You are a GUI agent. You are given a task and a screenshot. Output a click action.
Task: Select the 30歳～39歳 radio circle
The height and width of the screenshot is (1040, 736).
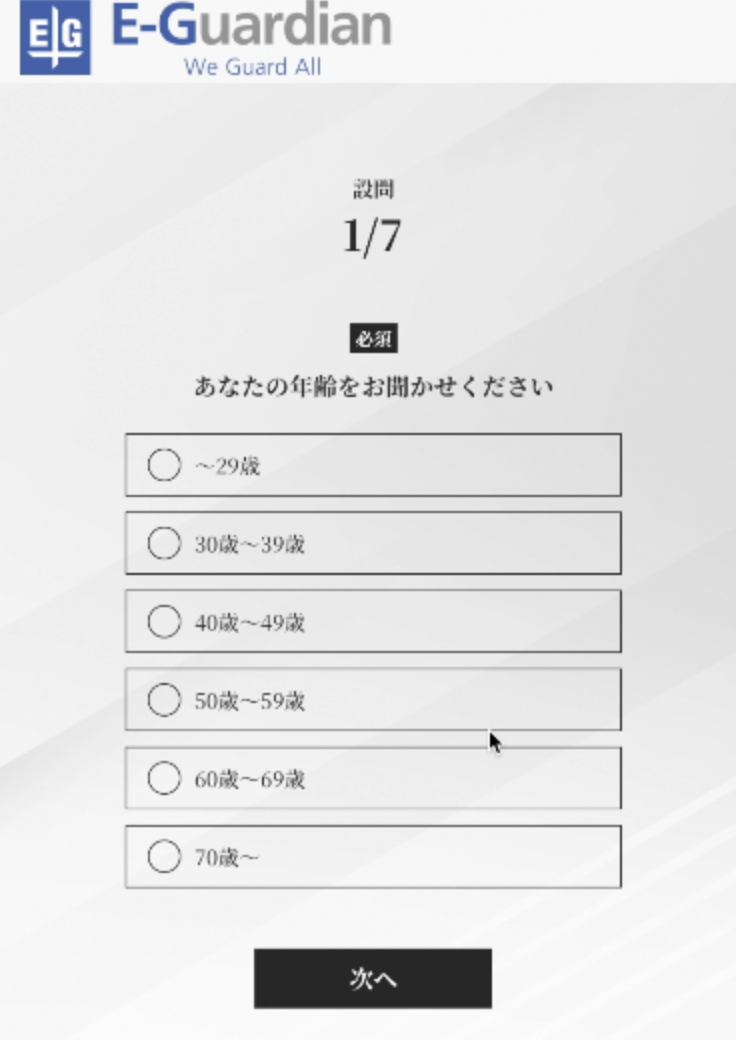[164, 544]
